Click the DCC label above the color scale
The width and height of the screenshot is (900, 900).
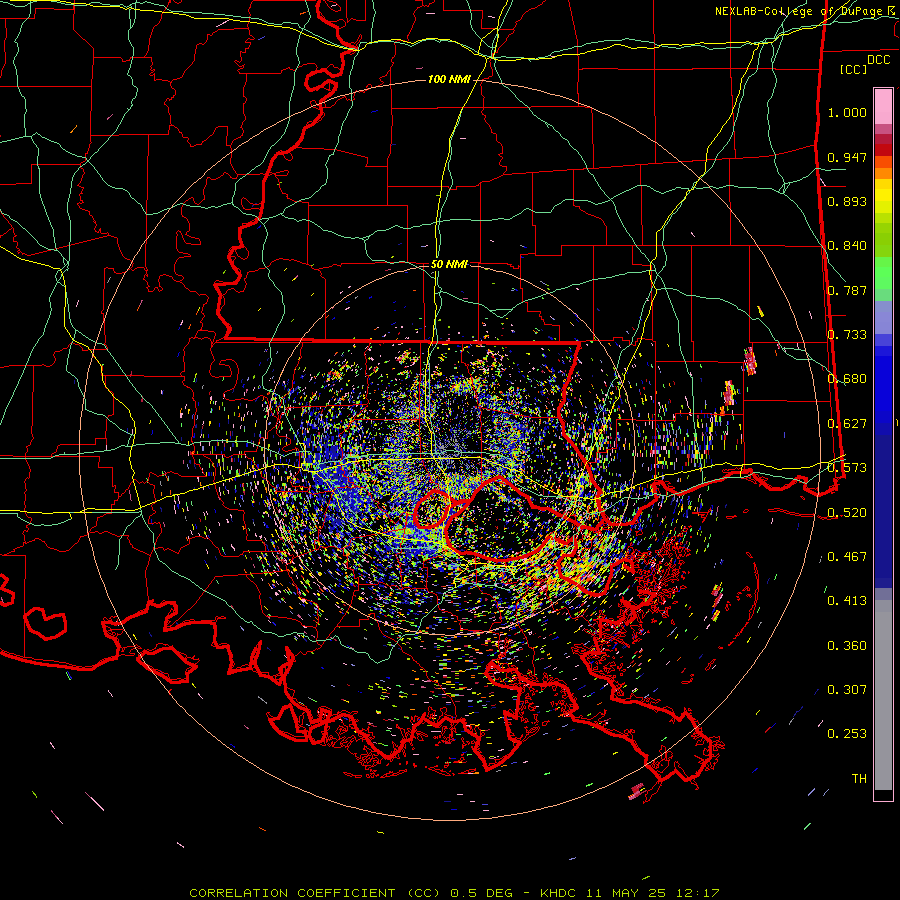pos(878,59)
